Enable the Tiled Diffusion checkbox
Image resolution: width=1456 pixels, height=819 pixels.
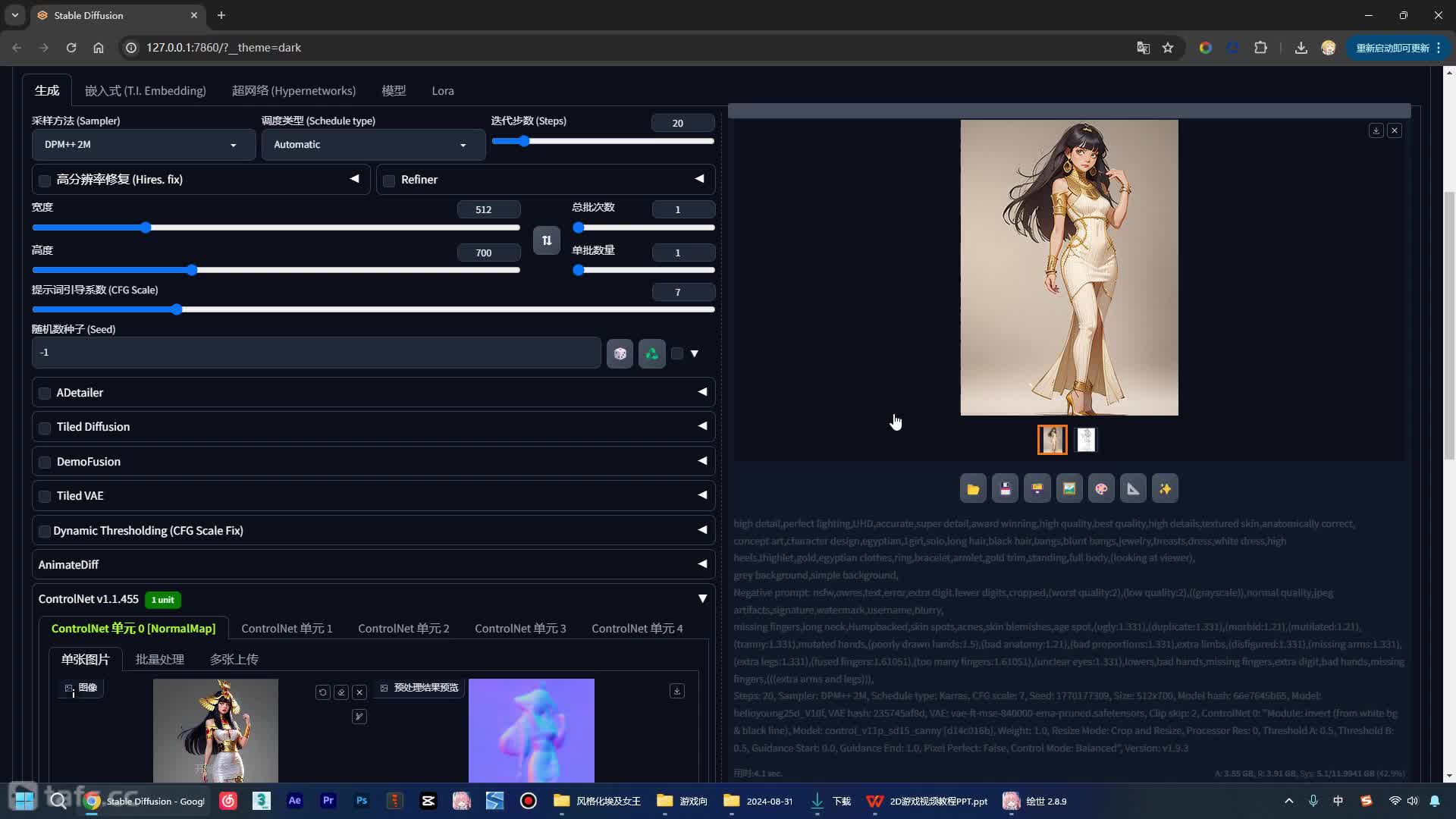pyautogui.click(x=45, y=428)
